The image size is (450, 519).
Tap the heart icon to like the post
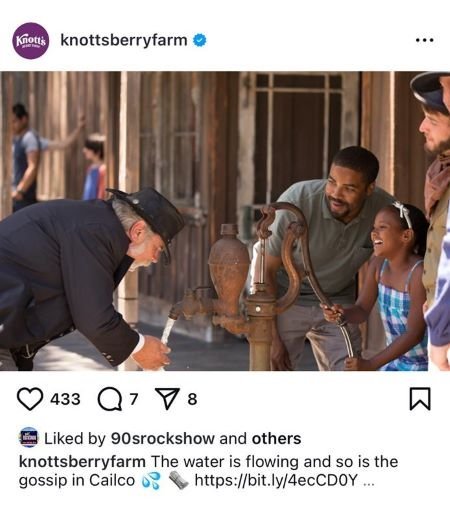click(x=30, y=399)
